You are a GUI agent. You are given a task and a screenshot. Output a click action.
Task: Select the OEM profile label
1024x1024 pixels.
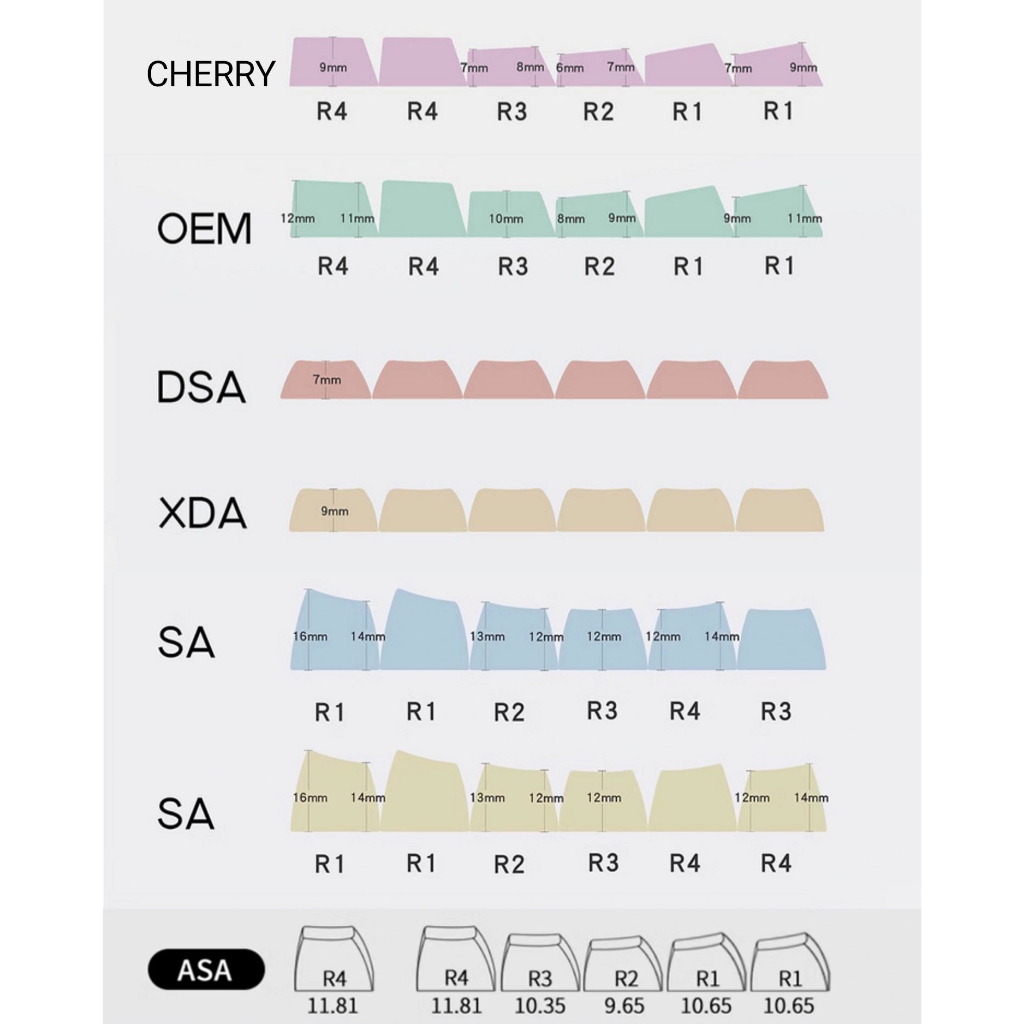click(204, 229)
